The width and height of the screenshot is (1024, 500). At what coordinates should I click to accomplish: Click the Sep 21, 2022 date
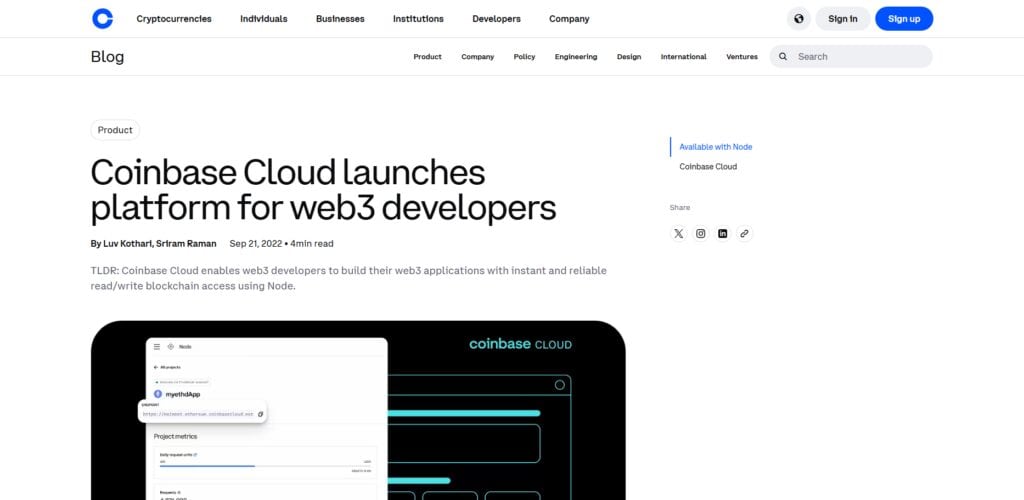point(255,243)
